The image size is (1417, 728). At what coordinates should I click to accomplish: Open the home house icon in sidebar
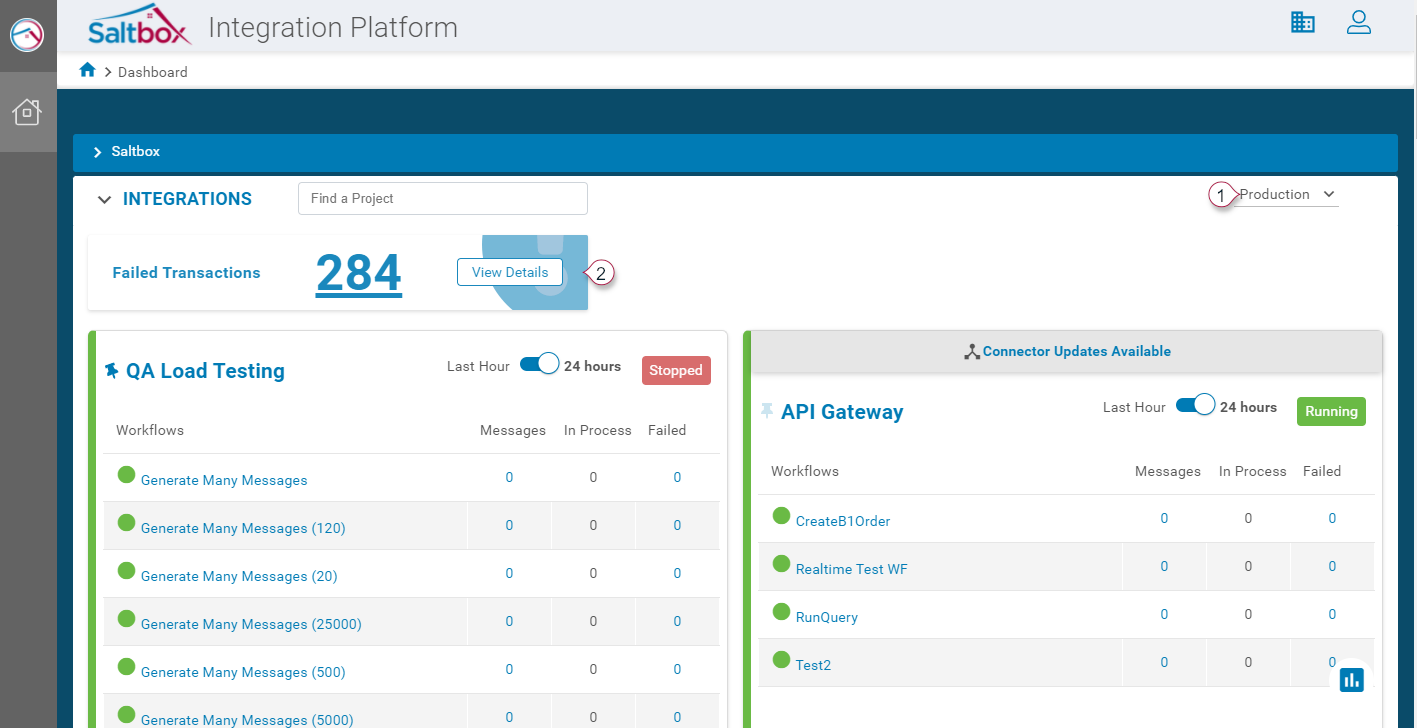[x=27, y=112]
